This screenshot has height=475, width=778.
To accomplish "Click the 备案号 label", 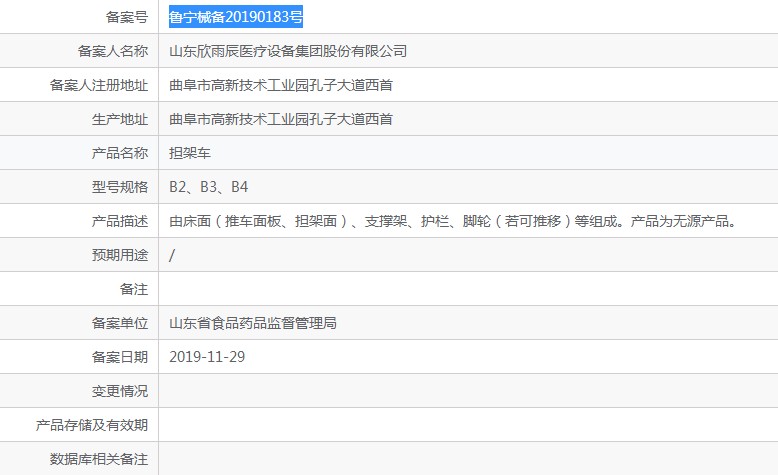I will coord(127,17).
